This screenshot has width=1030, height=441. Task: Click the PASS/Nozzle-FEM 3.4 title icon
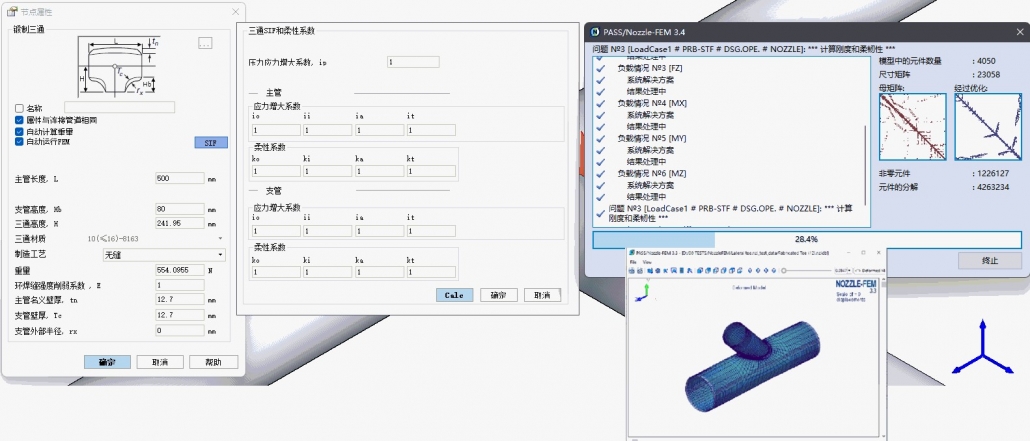tap(594, 32)
